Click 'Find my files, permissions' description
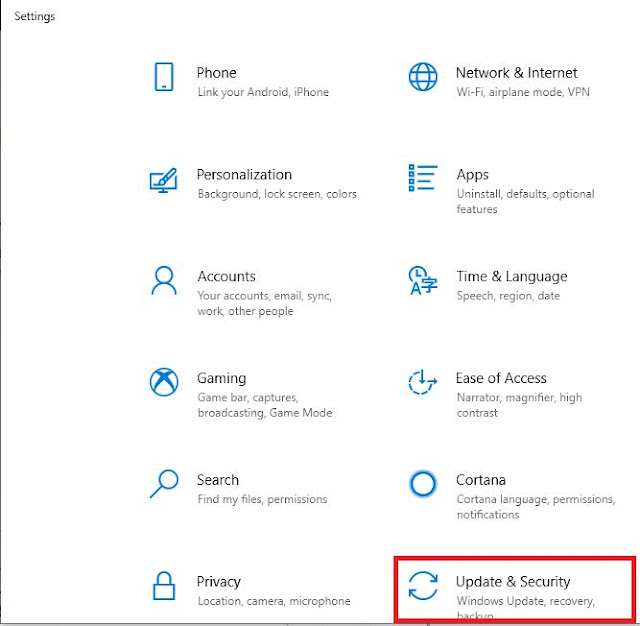Image resolution: width=640 pixels, height=626 pixels. coord(262,499)
